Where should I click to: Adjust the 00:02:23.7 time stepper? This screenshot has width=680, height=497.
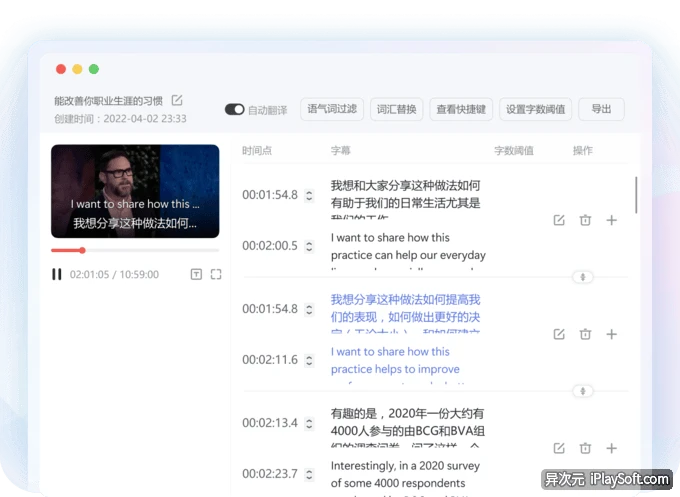click(309, 474)
